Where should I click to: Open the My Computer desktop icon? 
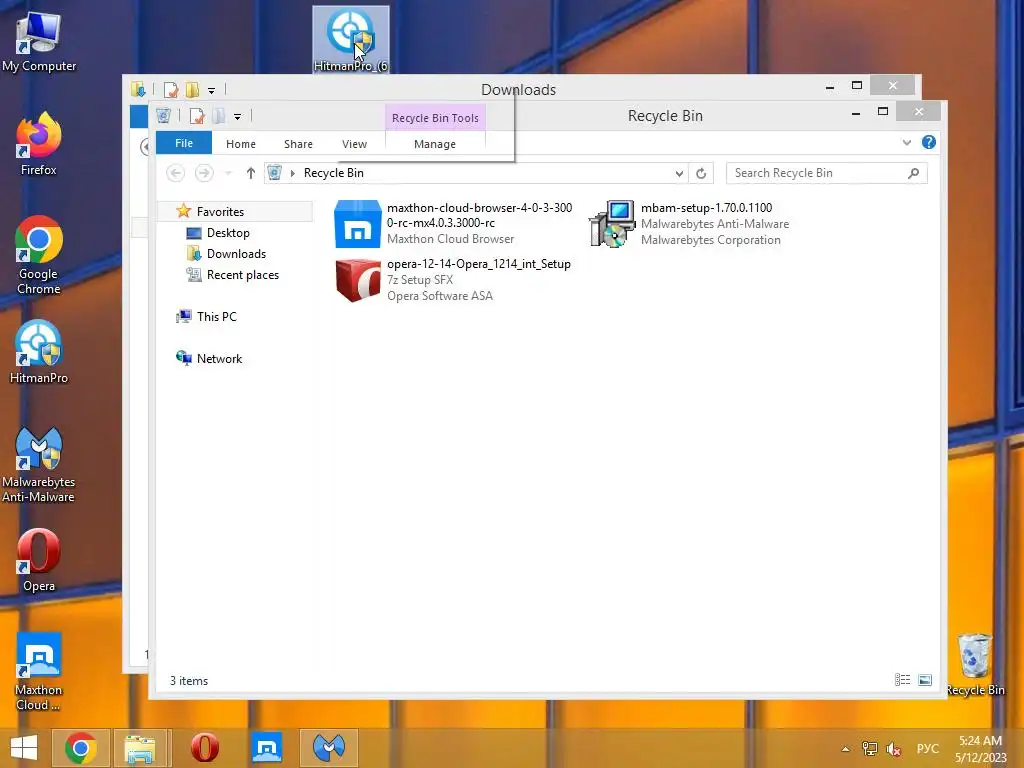point(39,42)
